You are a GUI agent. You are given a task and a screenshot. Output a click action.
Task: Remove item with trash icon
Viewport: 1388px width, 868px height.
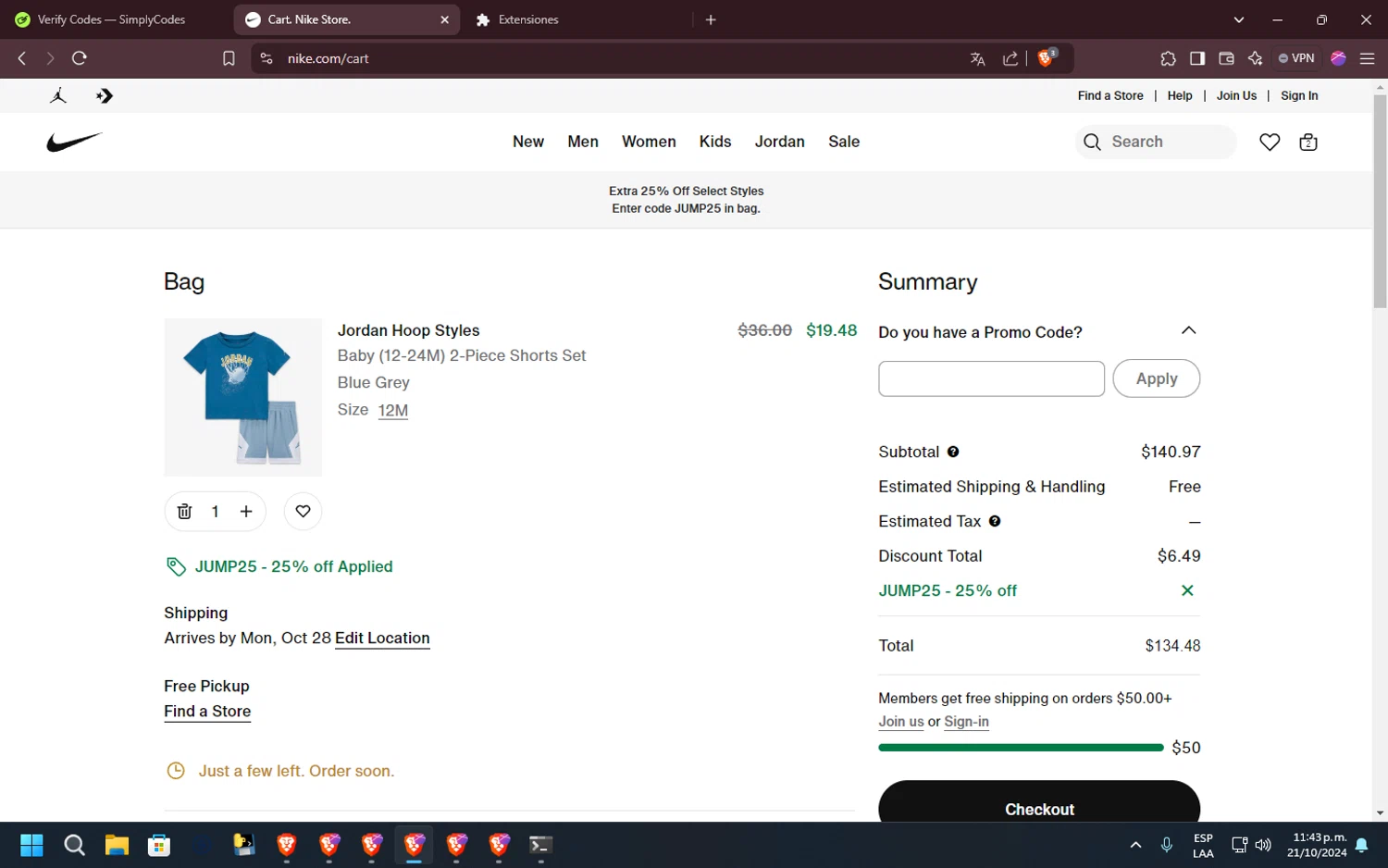184,512
